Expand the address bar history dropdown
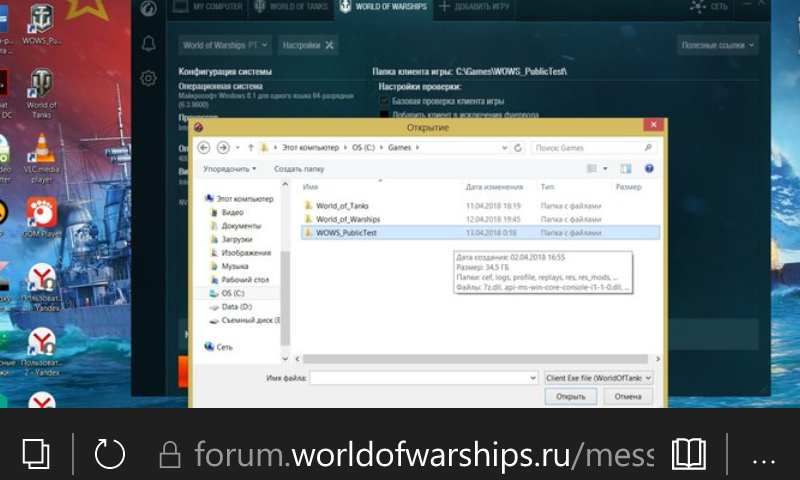The width and height of the screenshot is (800, 480). pos(504,147)
